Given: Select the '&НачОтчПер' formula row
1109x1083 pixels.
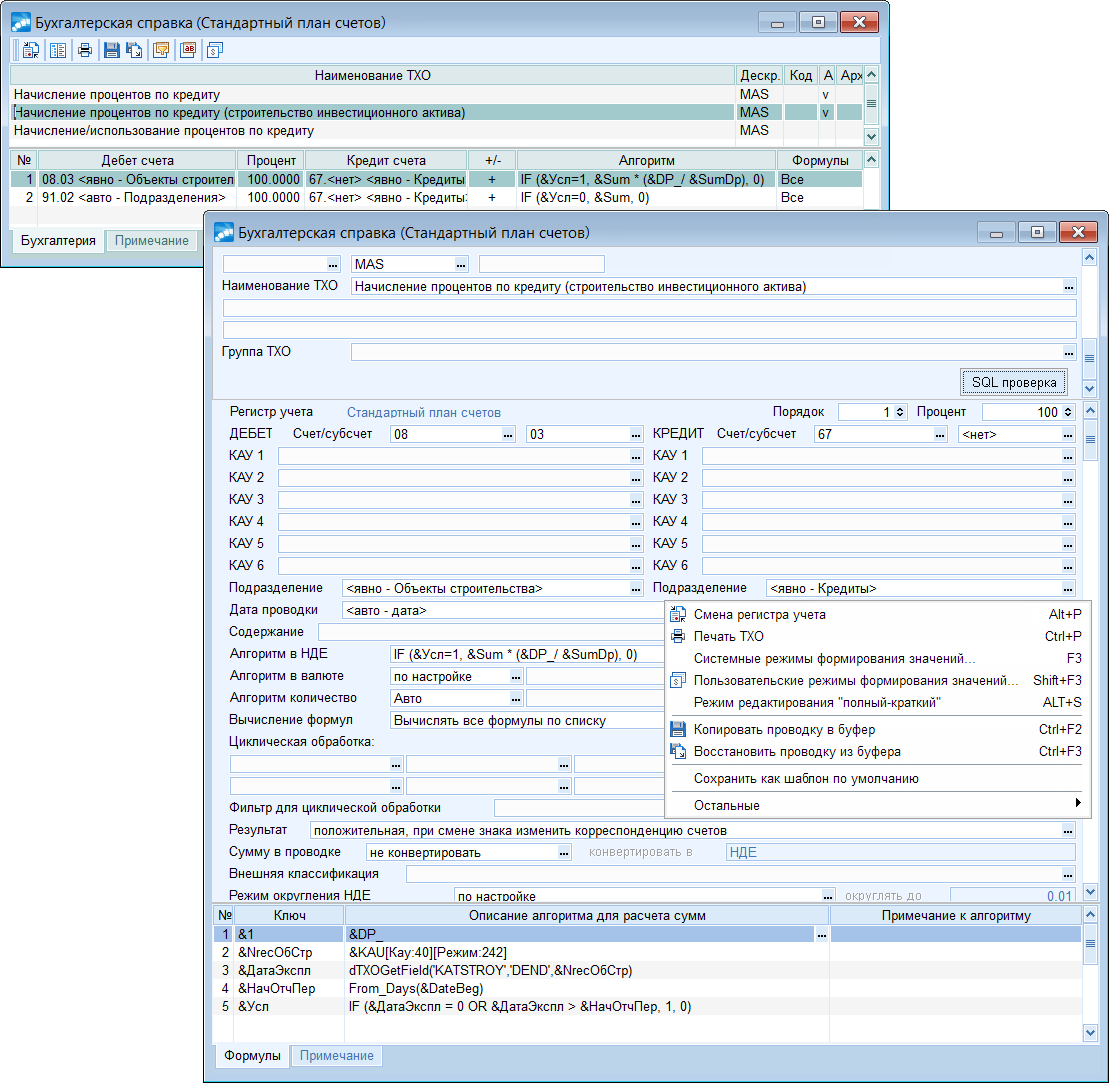Looking at the screenshot, I should click(647, 989).
